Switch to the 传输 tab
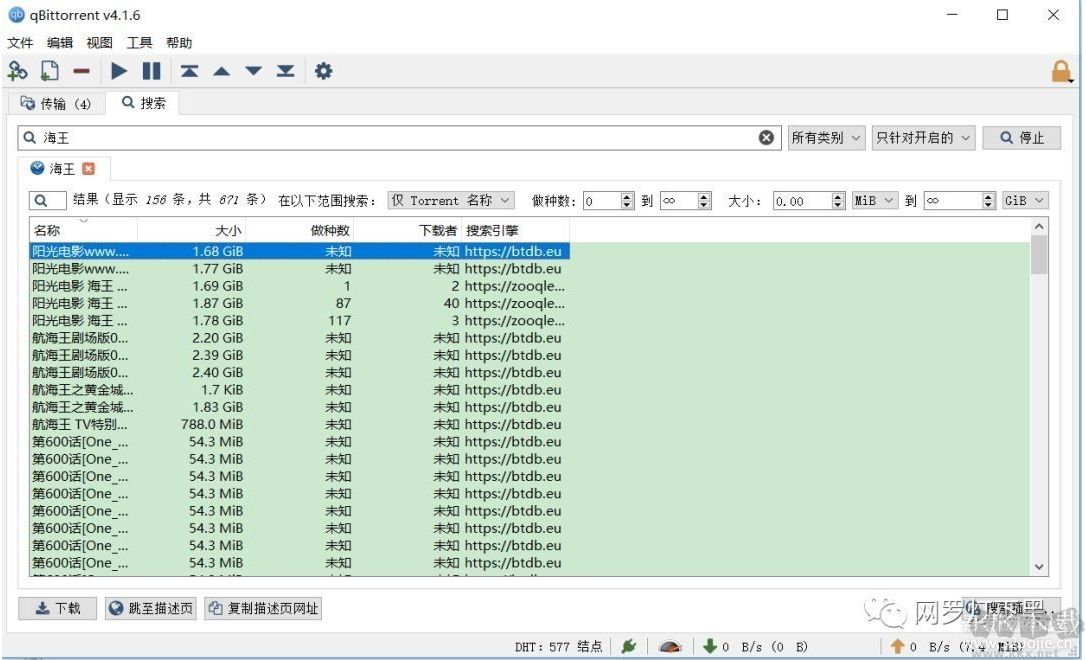 tap(57, 102)
